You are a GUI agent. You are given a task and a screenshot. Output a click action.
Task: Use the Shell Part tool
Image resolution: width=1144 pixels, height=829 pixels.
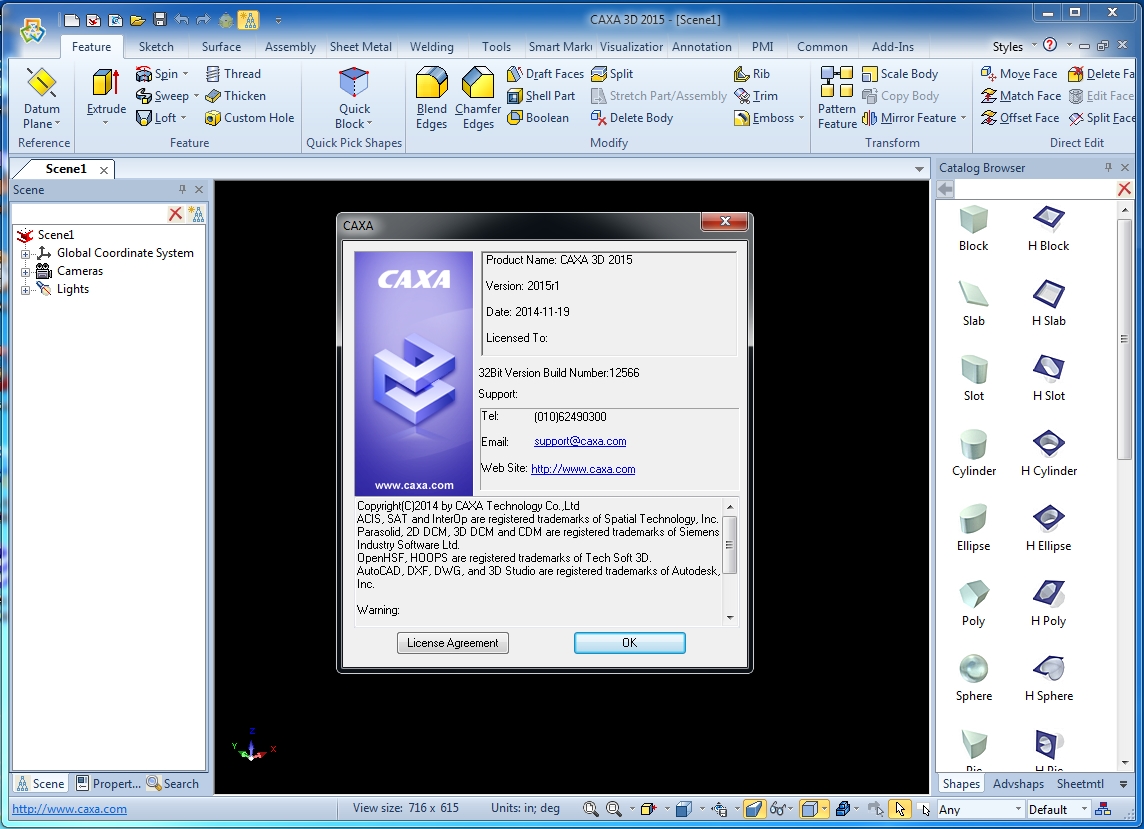click(x=541, y=96)
